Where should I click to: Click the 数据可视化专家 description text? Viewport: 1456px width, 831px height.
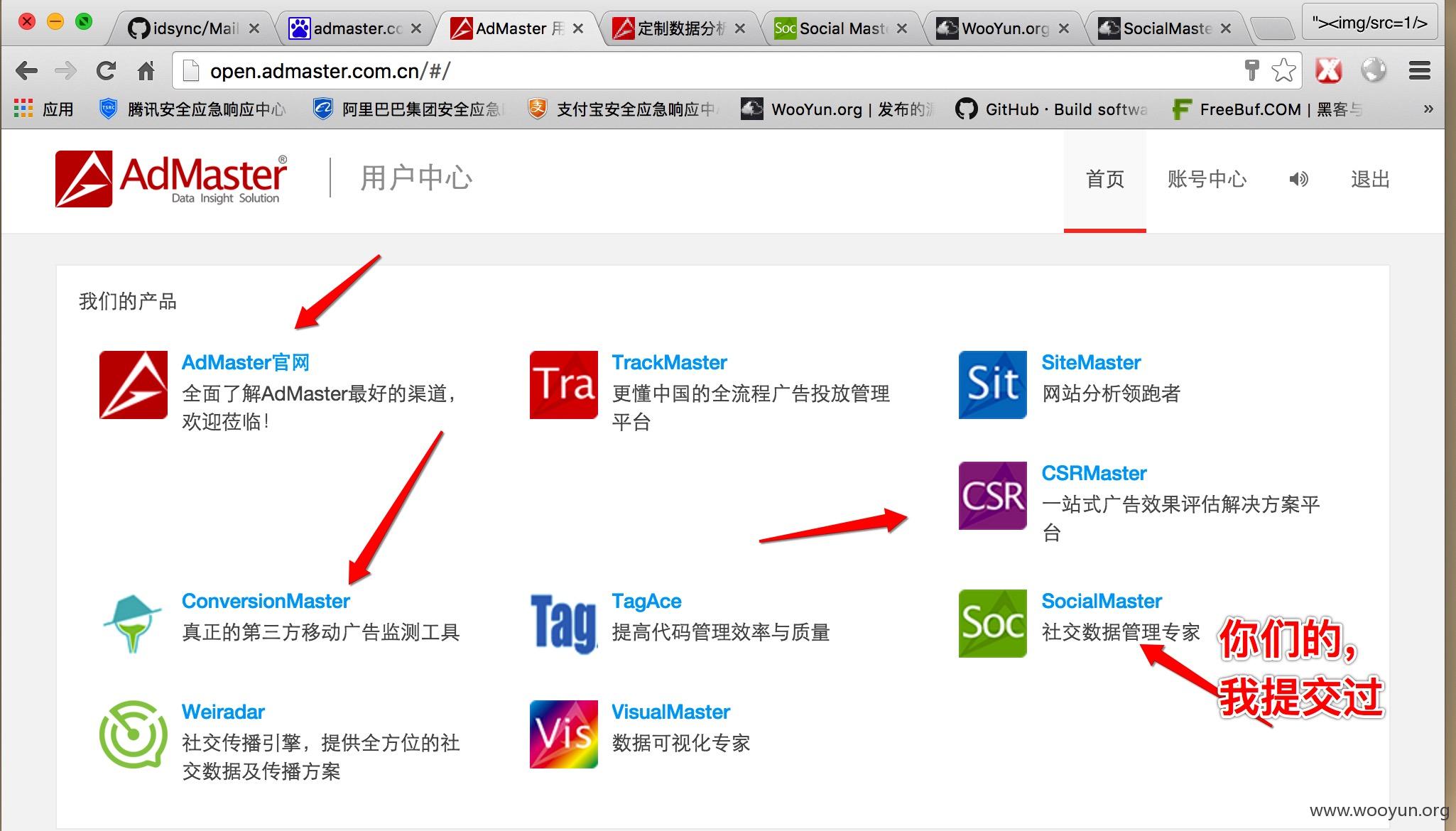point(680,743)
